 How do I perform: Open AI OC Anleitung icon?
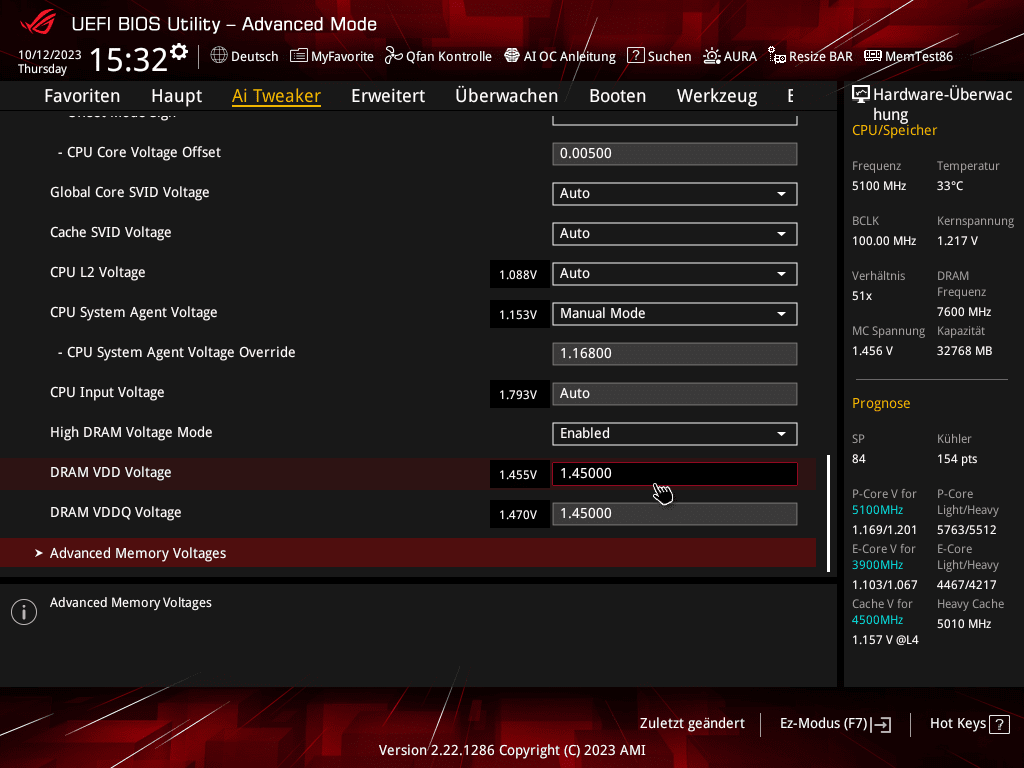click(512, 56)
